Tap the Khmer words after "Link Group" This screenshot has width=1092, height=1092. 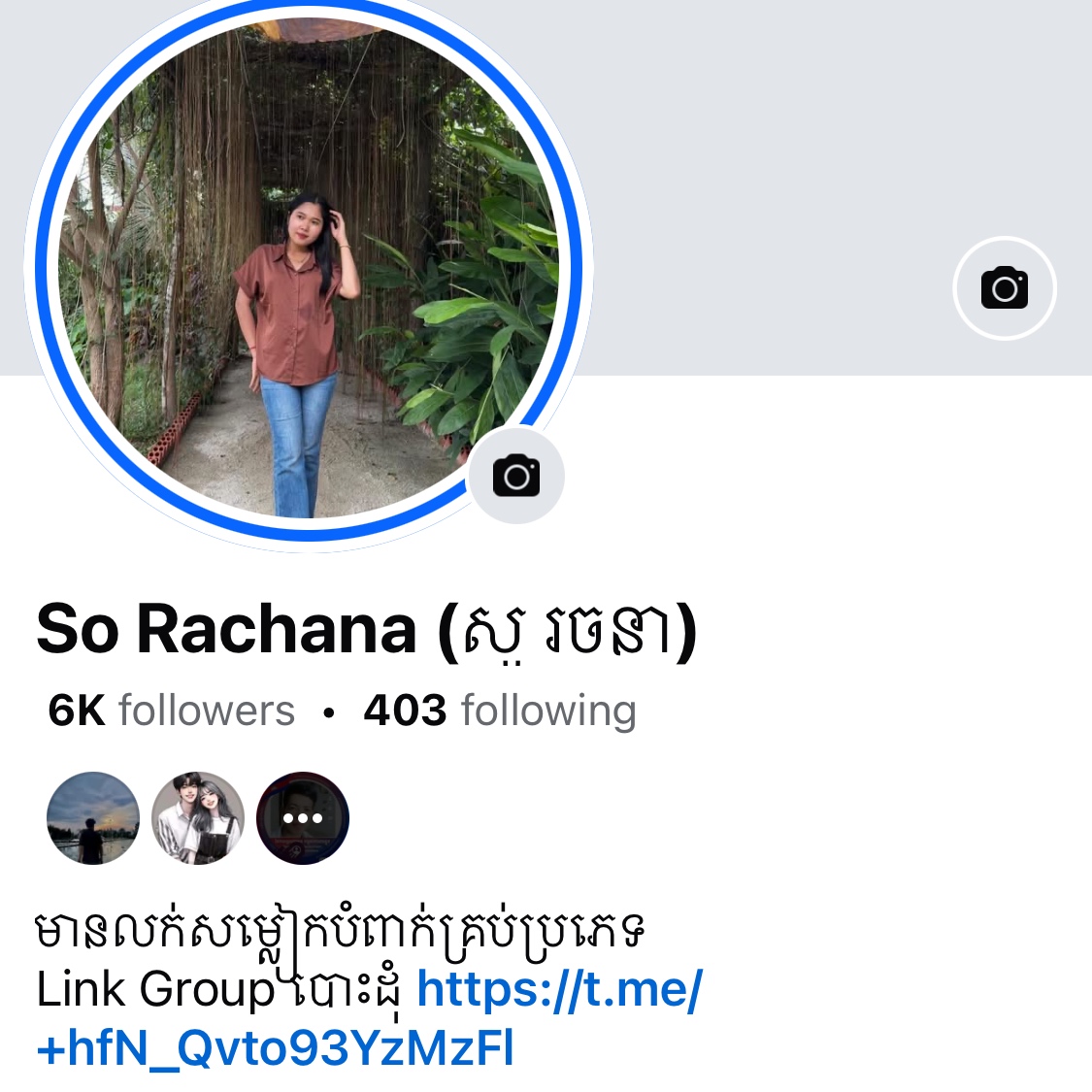click(343, 990)
